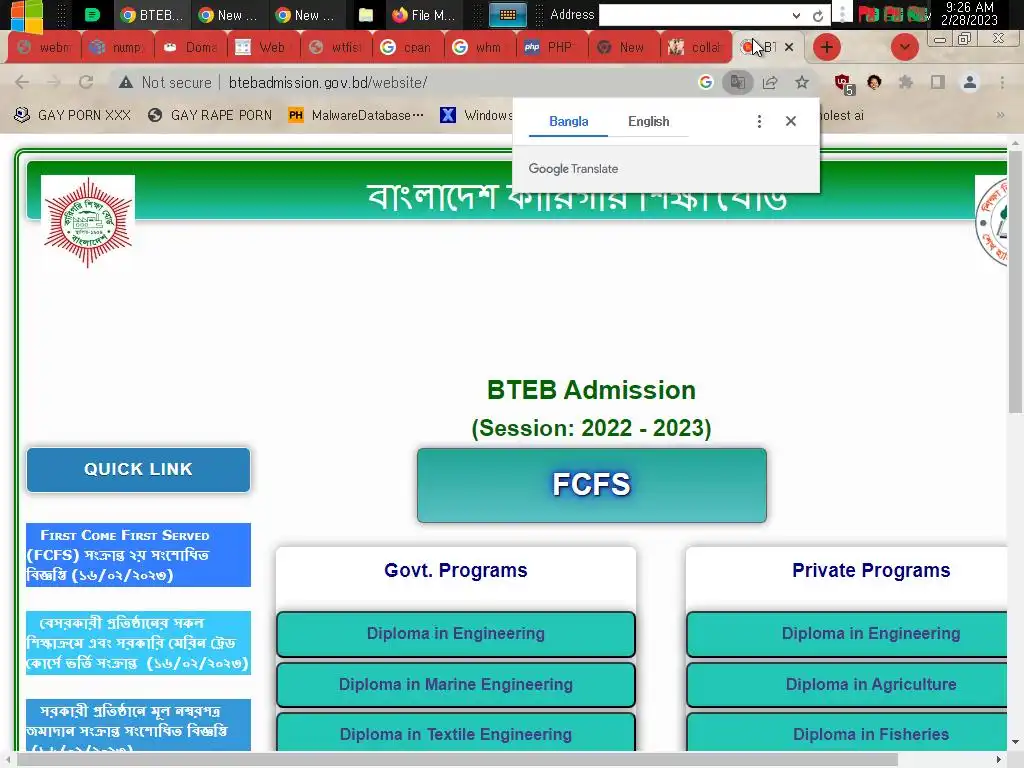Close the Google Translate popup
1024x768 pixels.
pyautogui.click(x=791, y=121)
